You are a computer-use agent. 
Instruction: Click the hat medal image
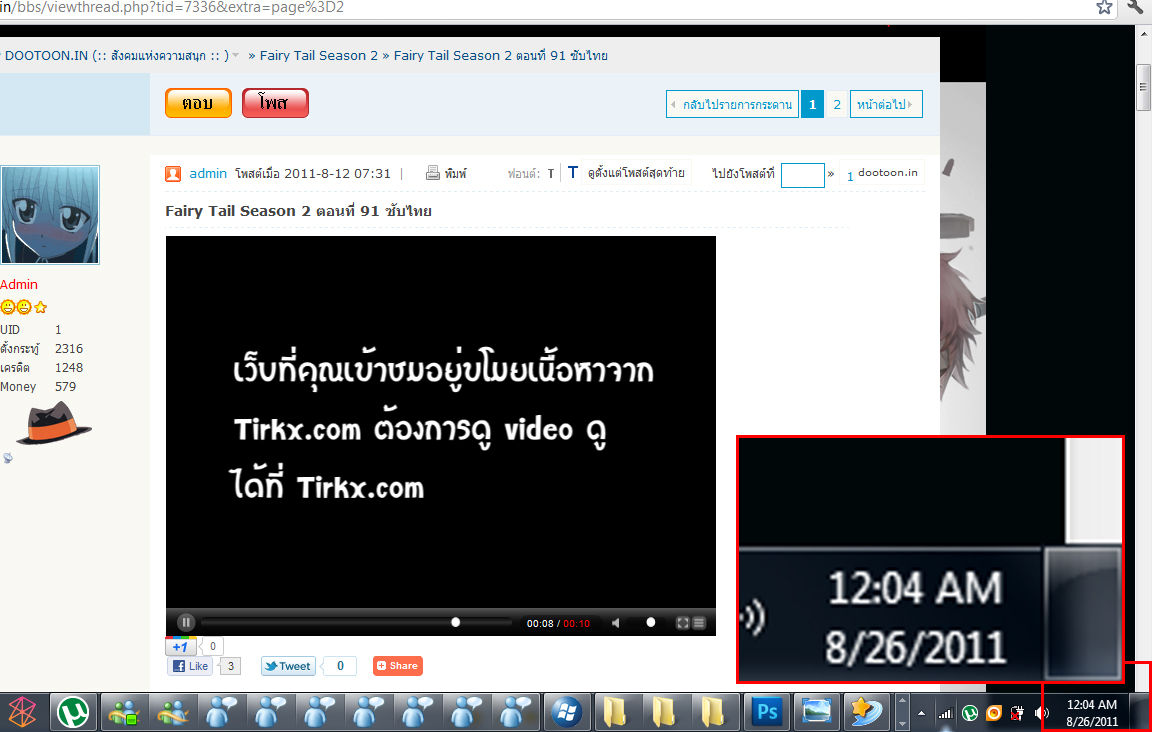54,423
